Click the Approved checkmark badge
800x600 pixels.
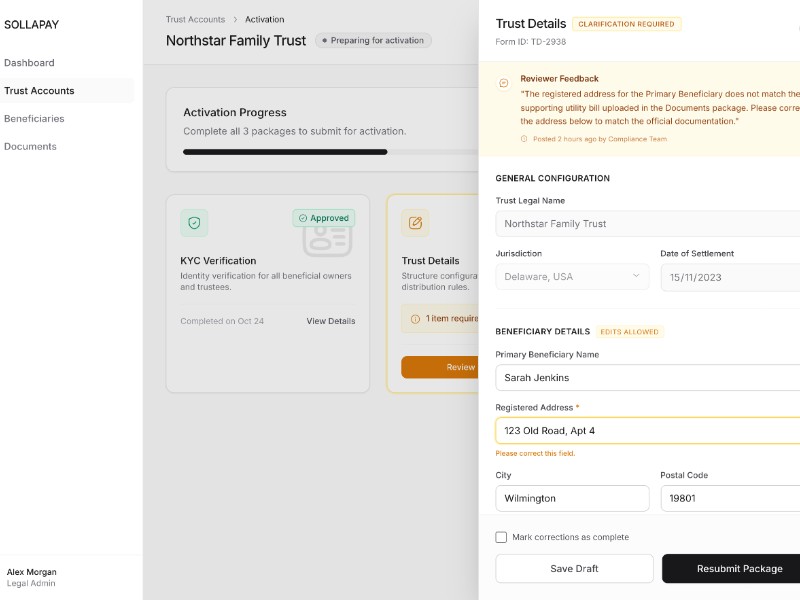pyautogui.click(x=323, y=218)
